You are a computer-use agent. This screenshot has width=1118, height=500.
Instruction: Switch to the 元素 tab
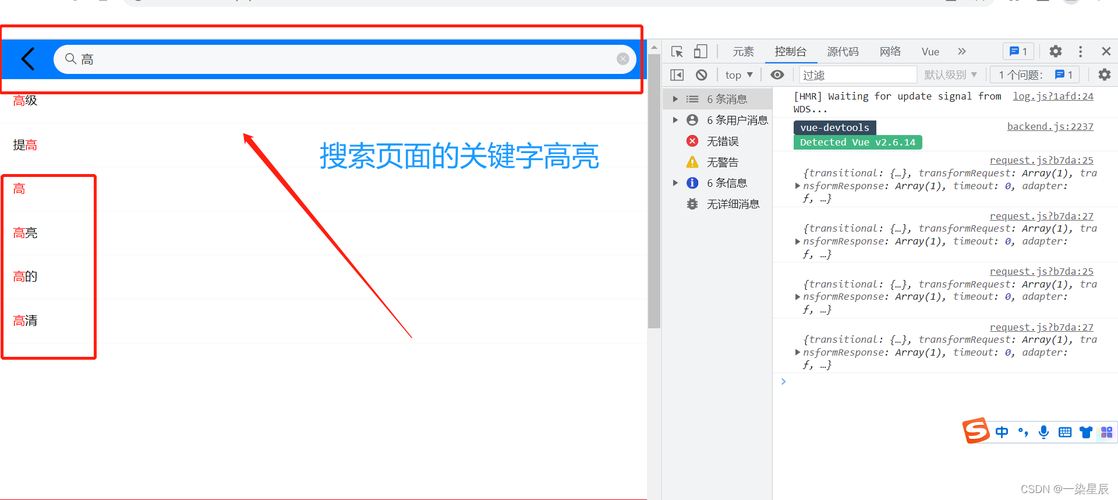(x=743, y=51)
